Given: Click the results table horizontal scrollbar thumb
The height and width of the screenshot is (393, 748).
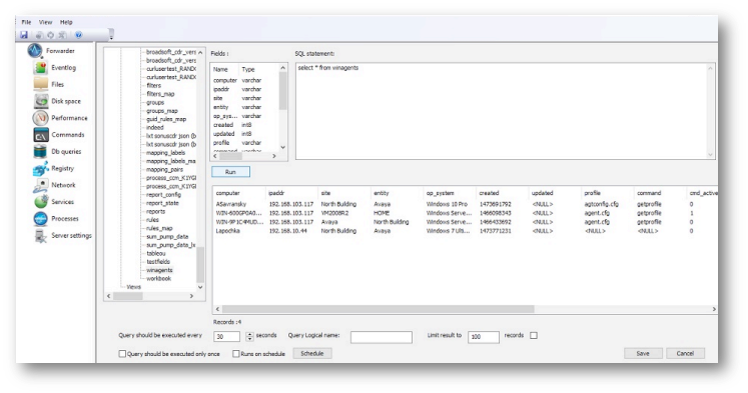Looking at the screenshot, I should (x=378, y=309).
